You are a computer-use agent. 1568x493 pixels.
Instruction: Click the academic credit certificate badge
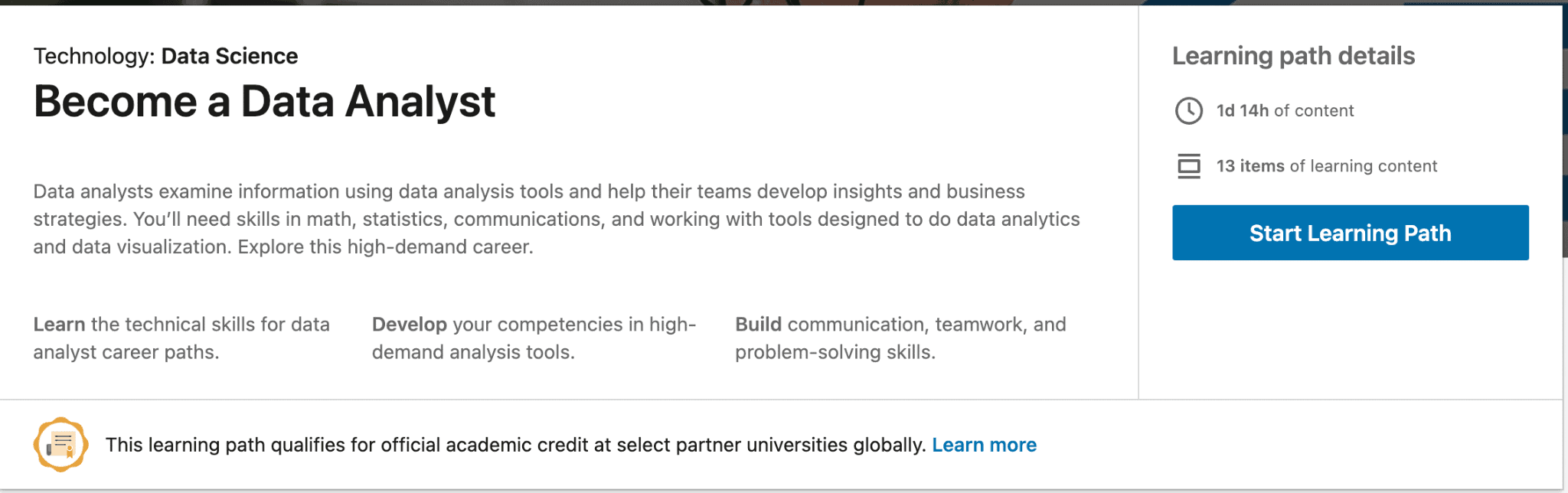coord(60,445)
